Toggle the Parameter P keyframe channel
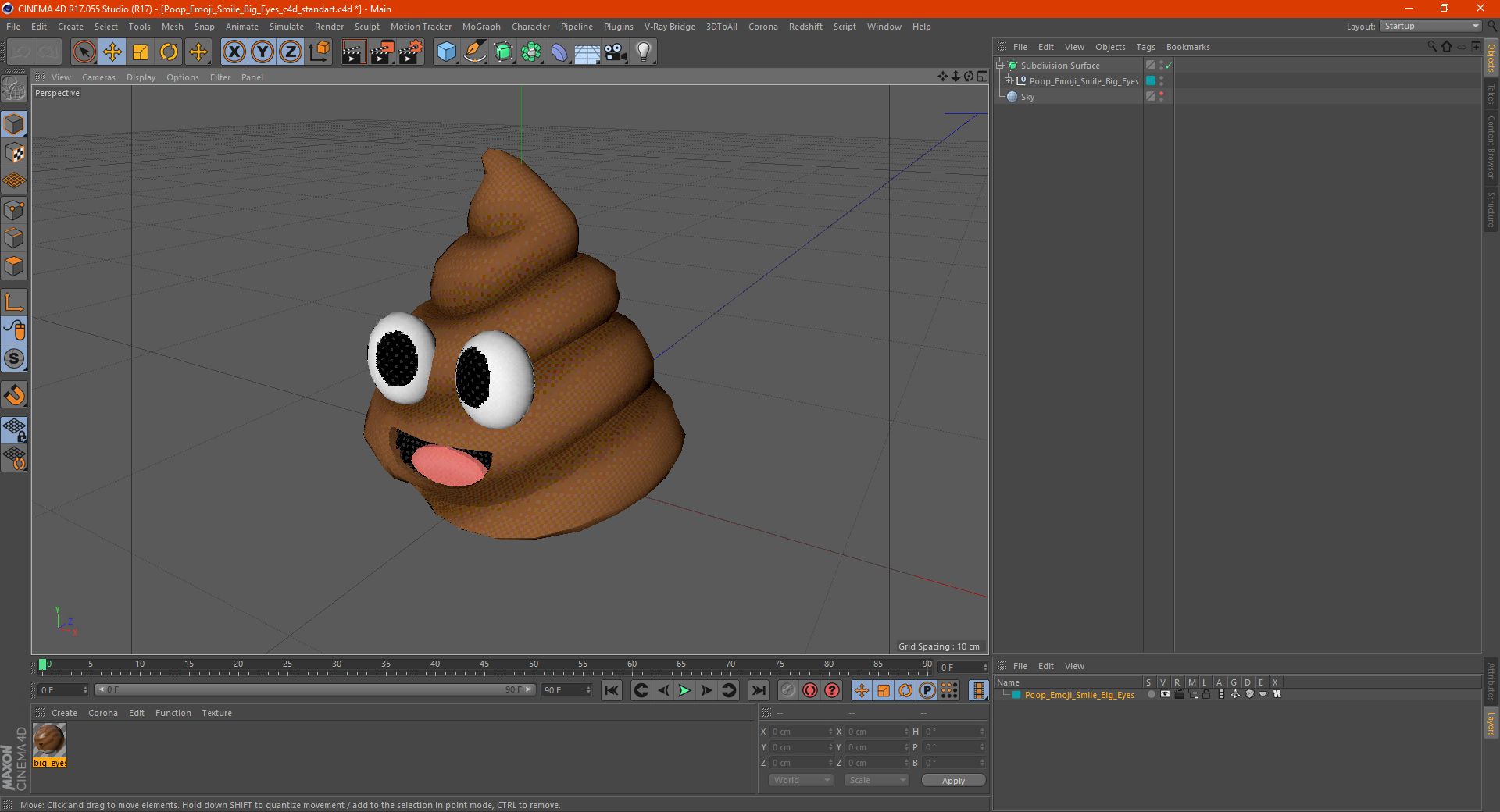This screenshot has width=1500, height=812. tap(927, 690)
